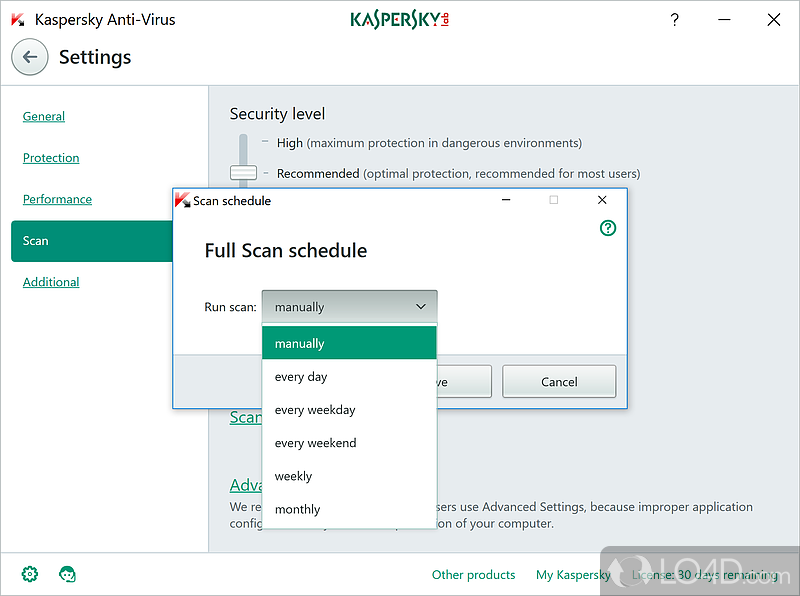
Task: Click the security level slider handle
Action: click(x=243, y=172)
